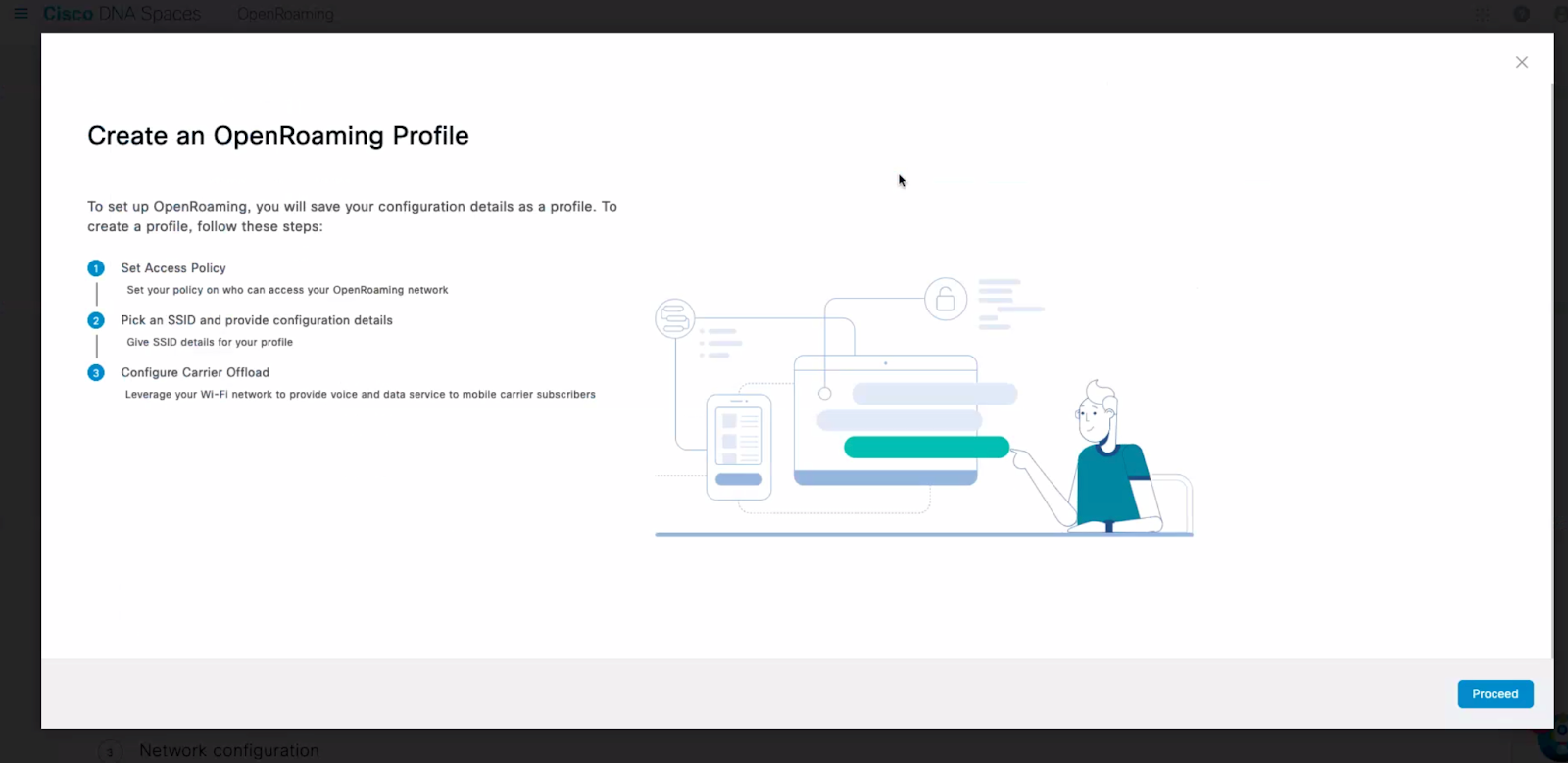Click the Cisco DNA Spaces logo
1568x763 pixels.
point(122,14)
